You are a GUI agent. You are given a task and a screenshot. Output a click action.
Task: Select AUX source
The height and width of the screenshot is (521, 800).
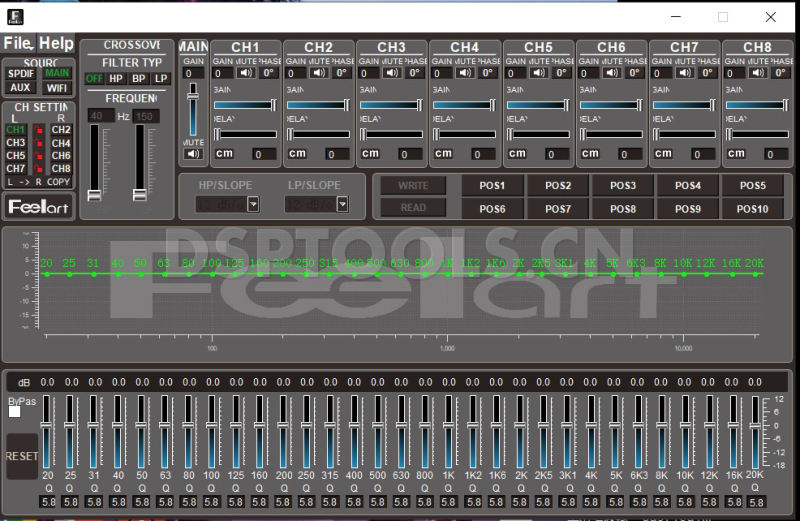tap(20, 87)
